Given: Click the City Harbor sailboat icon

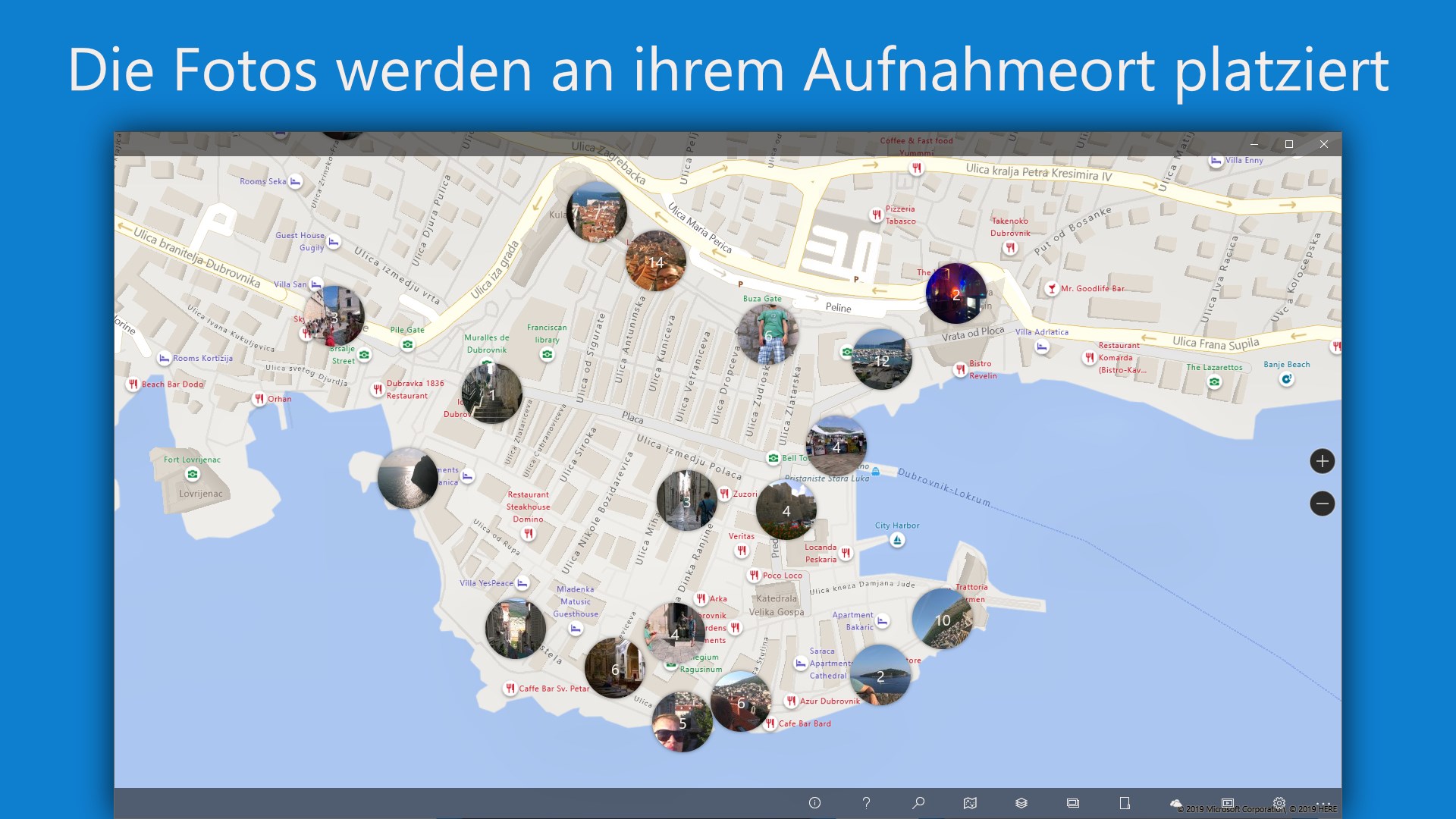Looking at the screenshot, I should tap(897, 541).
